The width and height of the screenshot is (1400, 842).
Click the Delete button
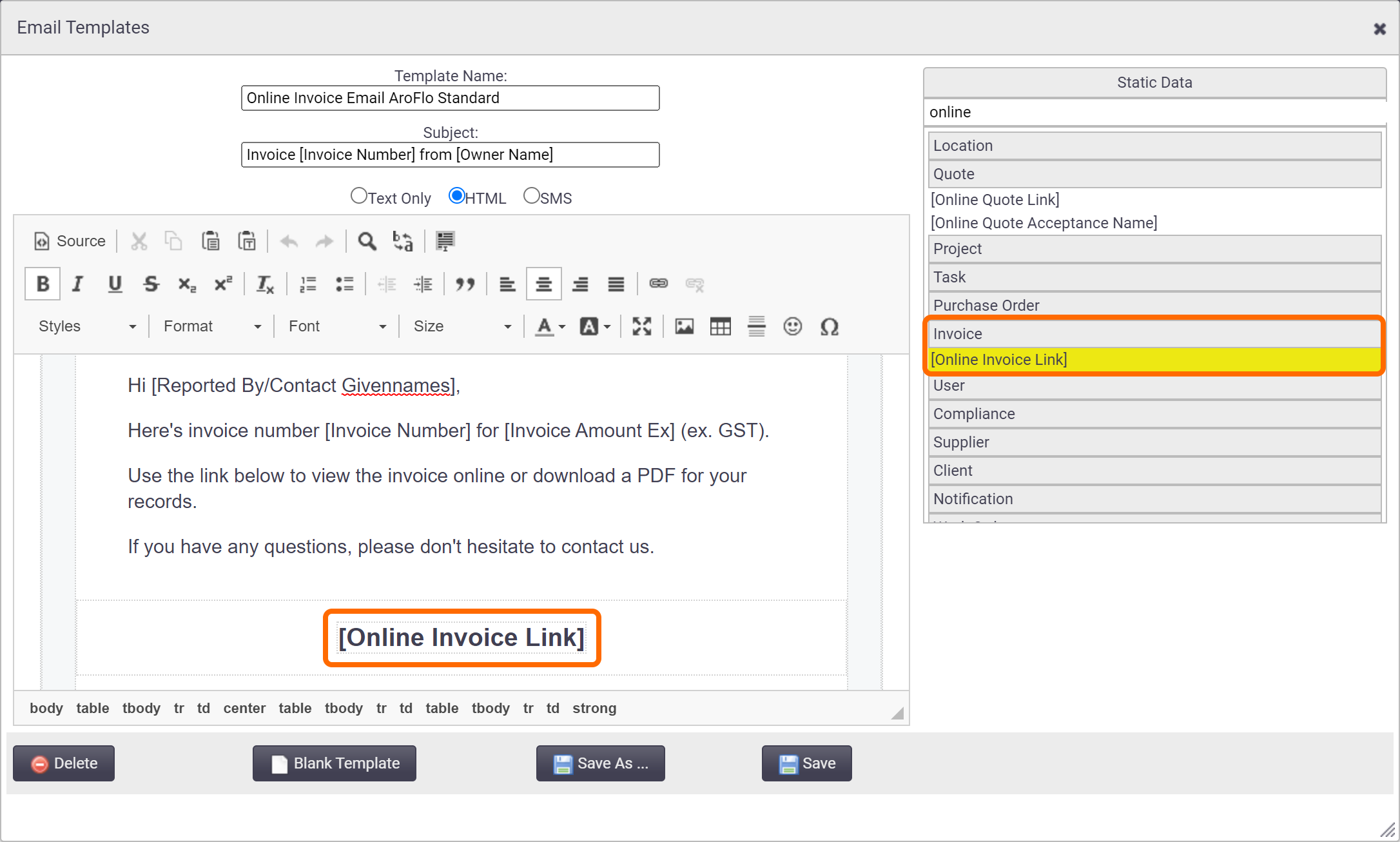pos(64,763)
